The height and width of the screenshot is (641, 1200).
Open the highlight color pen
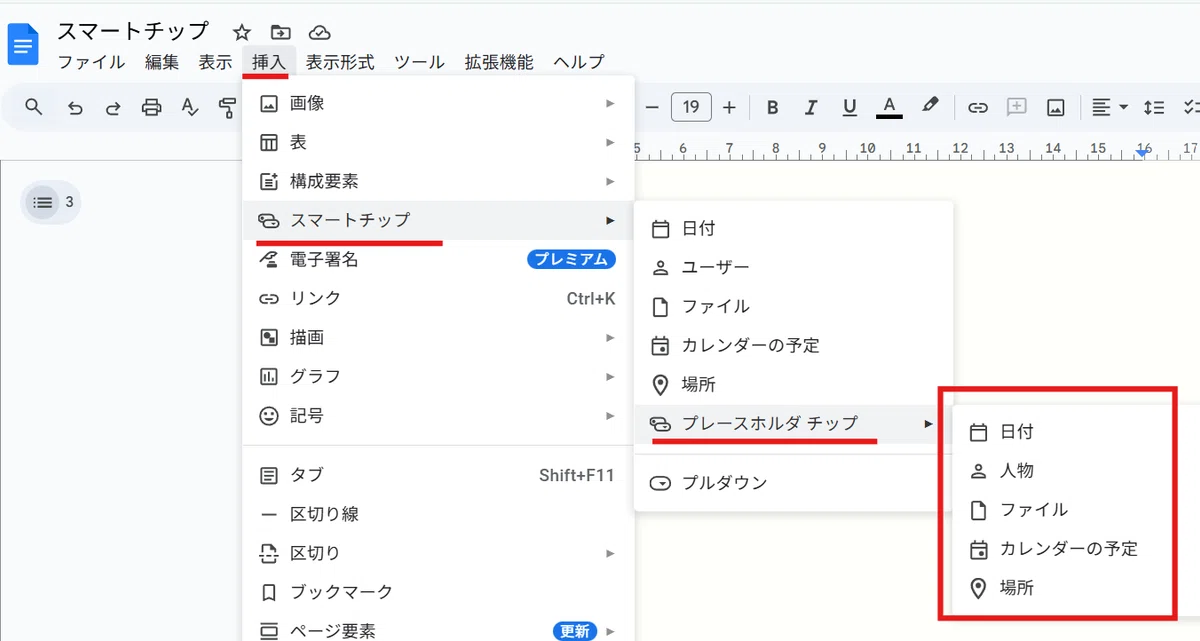click(x=930, y=106)
